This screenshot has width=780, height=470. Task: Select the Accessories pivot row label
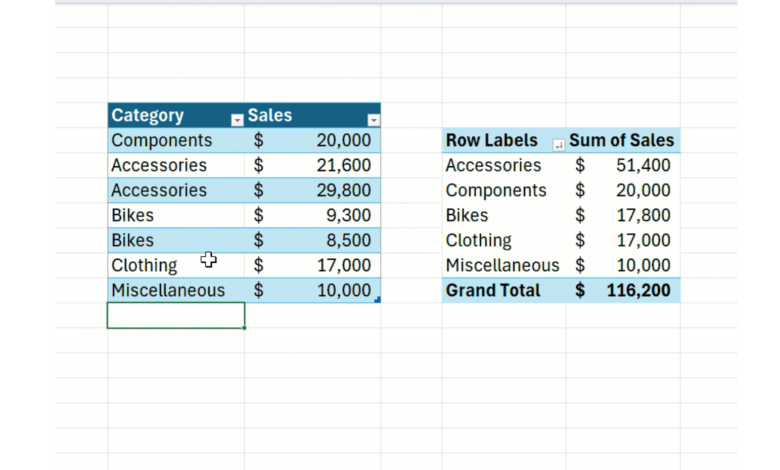tap(503, 165)
